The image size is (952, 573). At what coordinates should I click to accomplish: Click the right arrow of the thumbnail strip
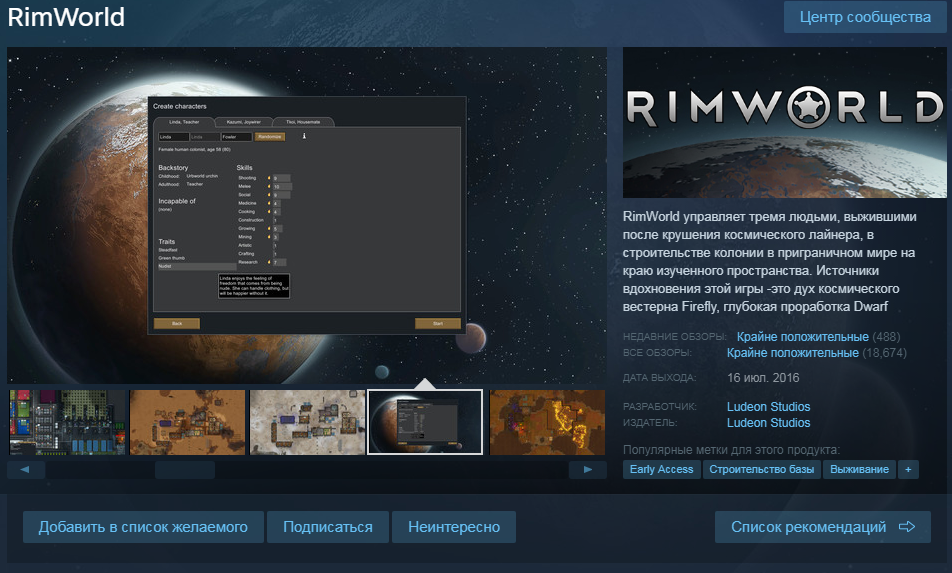pos(587,469)
